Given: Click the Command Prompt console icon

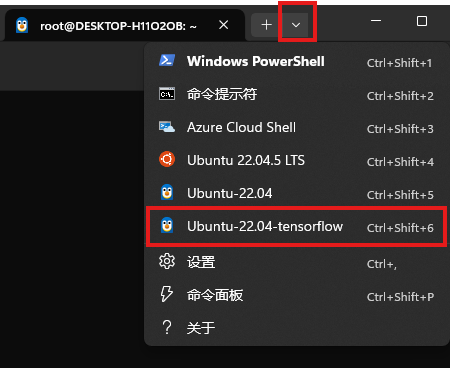Looking at the screenshot, I should point(167,94).
